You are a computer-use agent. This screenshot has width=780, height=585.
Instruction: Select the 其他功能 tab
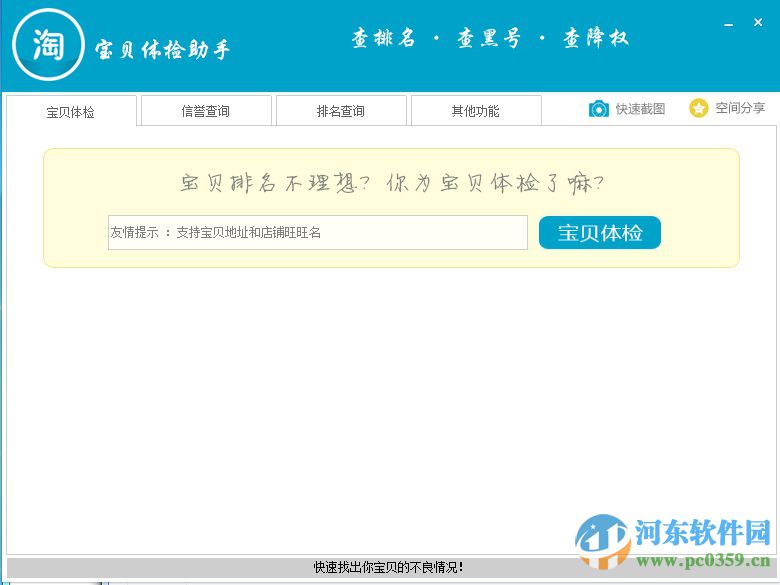(476, 110)
